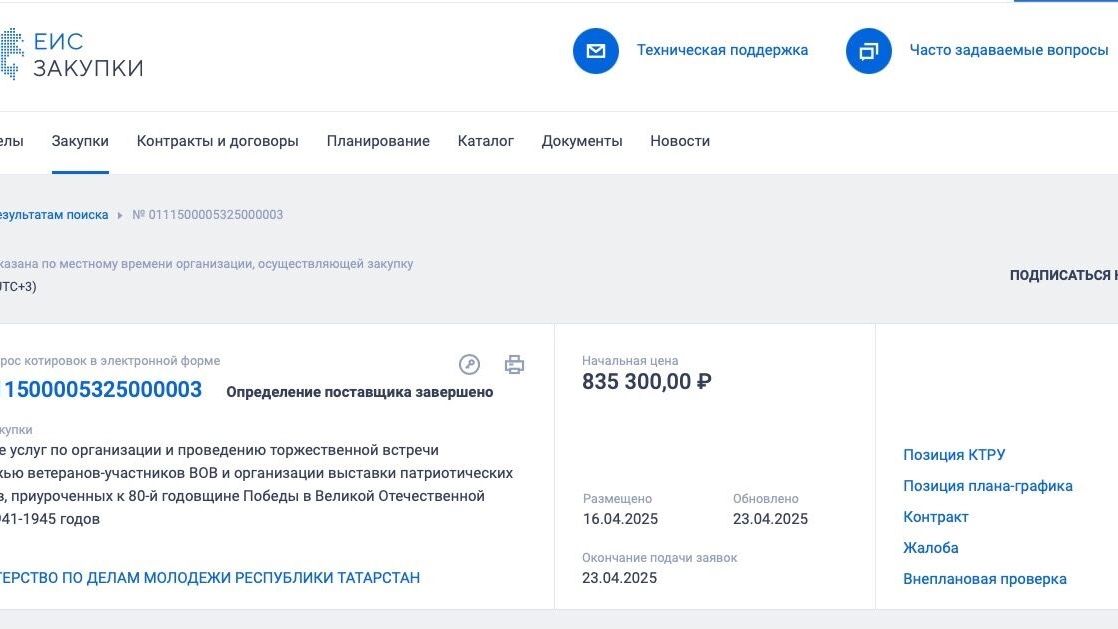1118x629 pixels.
Task: Select the Планирование menu item
Action: (x=378, y=141)
